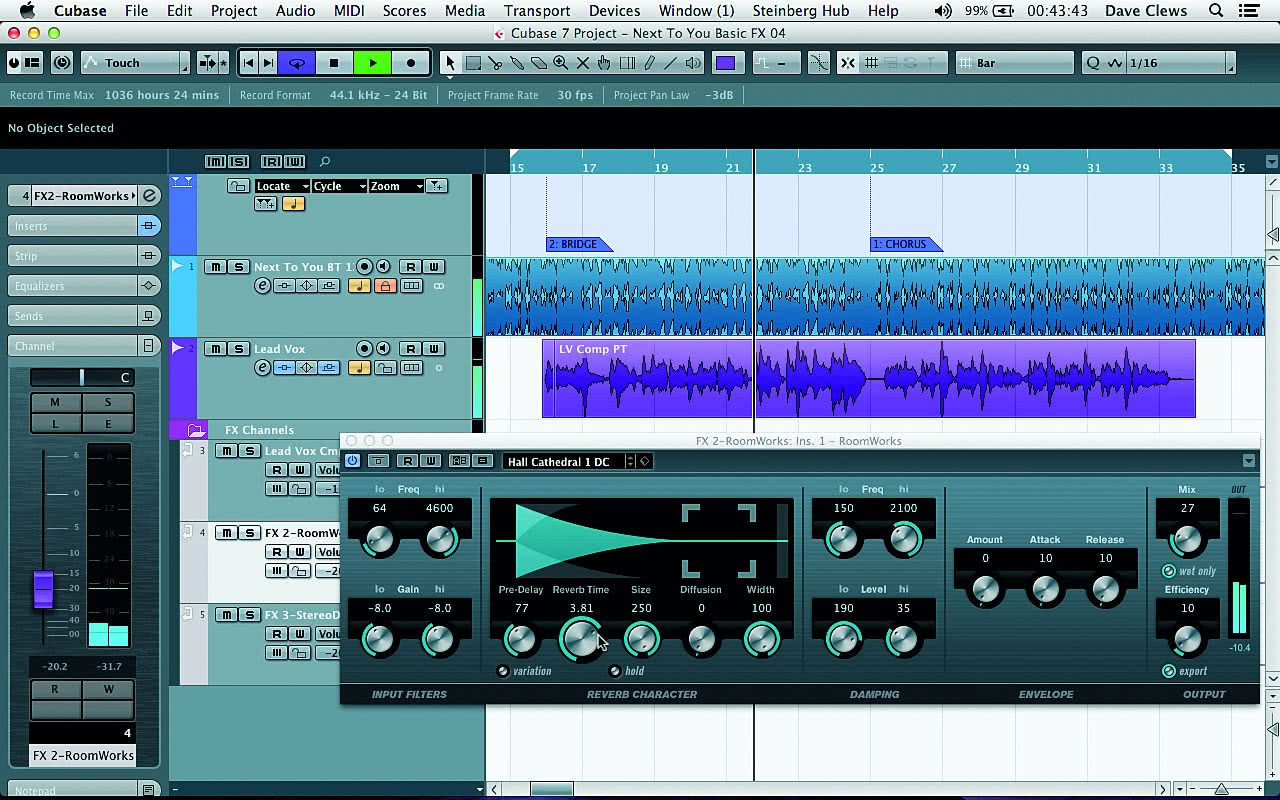Toggle Read automation in channel fader panel
1280x800 pixels.
(x=55, y=690)
